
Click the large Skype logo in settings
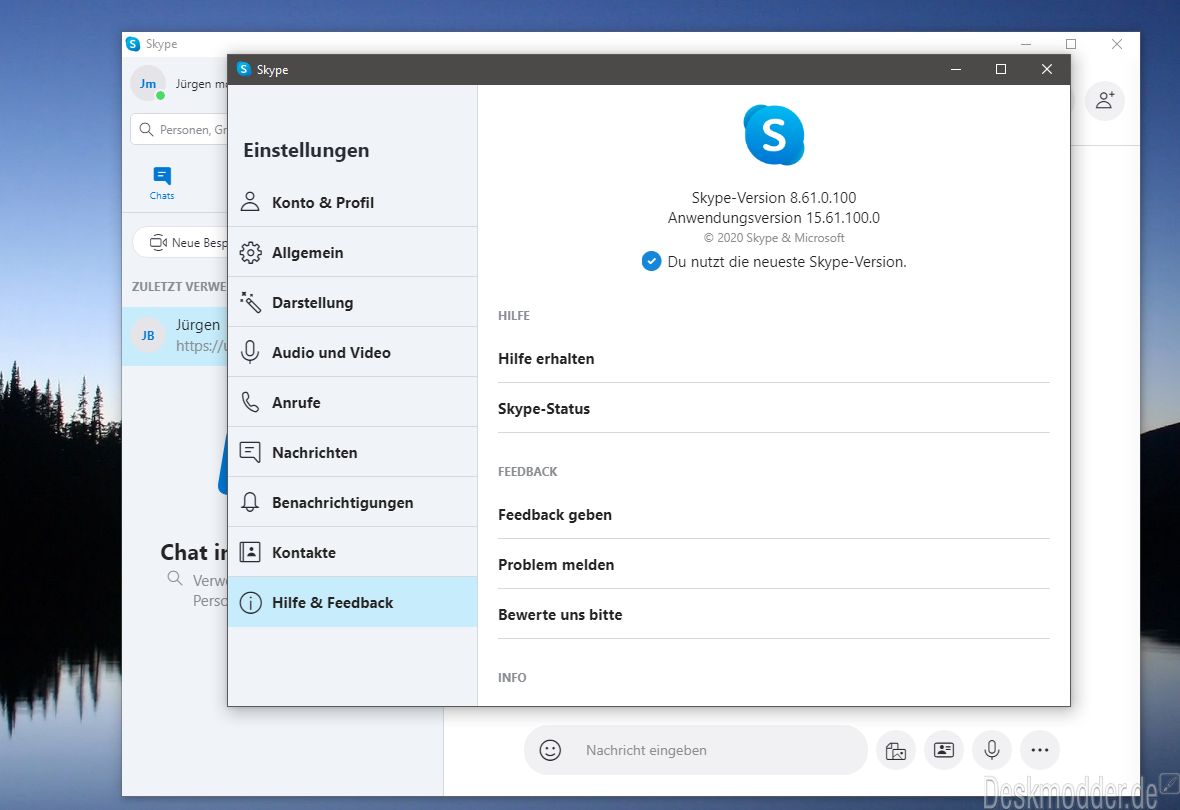(x=774, y=135)
